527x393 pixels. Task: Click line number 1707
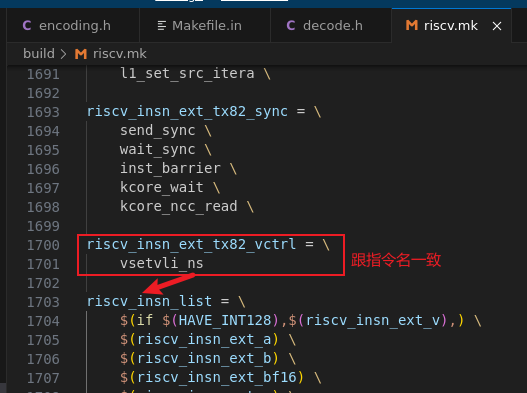[x=43, y=378]
